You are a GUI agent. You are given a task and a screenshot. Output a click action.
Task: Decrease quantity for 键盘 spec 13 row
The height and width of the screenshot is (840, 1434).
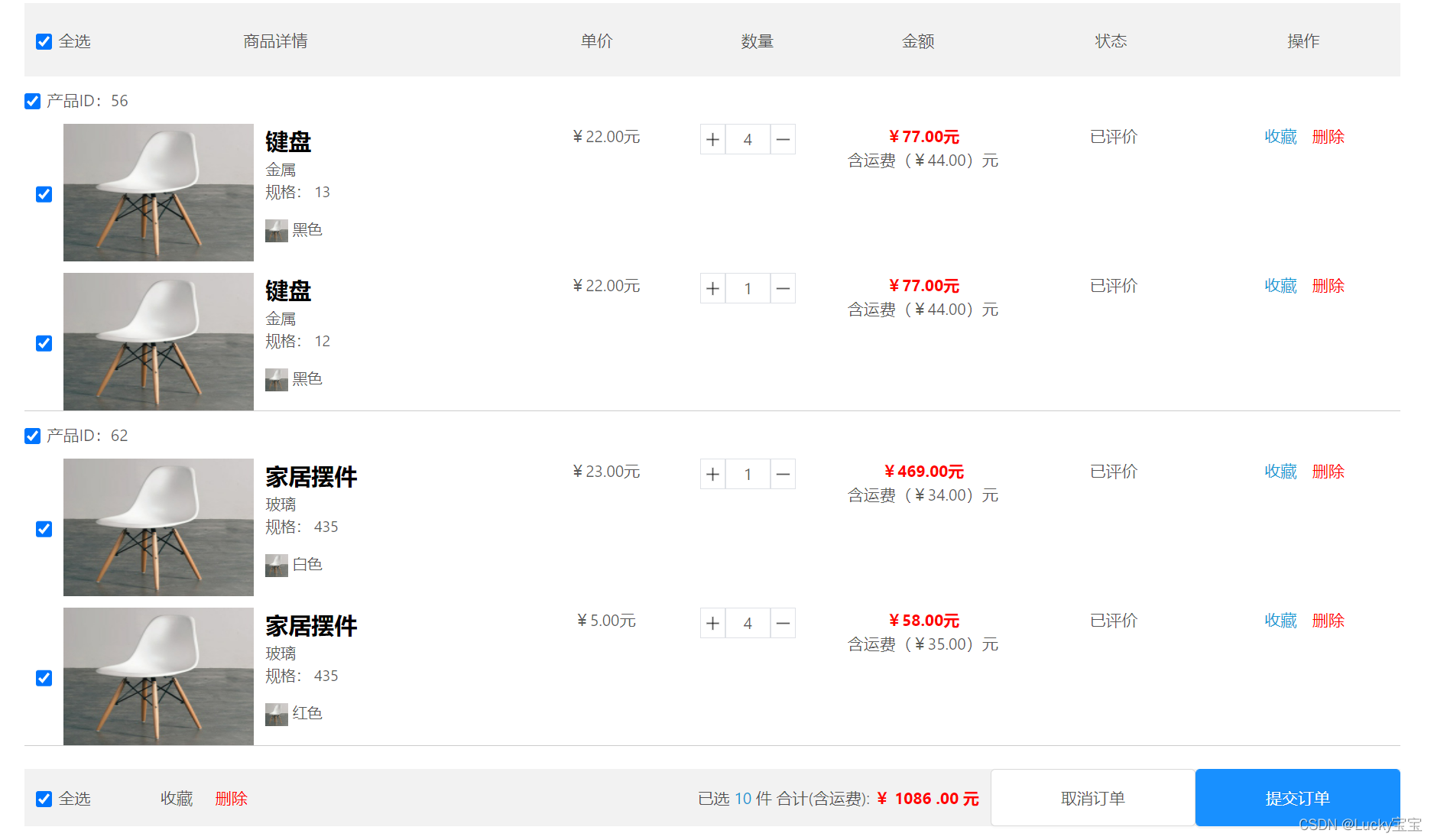click(783, 139)
